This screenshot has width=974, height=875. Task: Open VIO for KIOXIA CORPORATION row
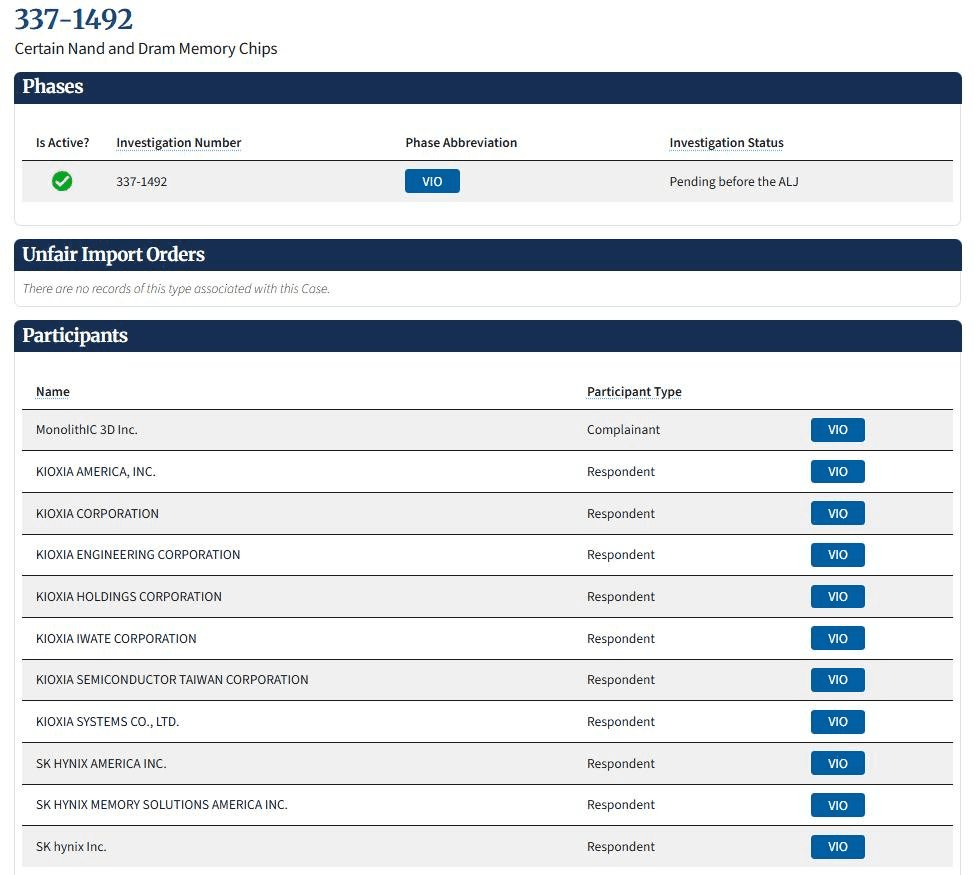(x=837, y=514)
